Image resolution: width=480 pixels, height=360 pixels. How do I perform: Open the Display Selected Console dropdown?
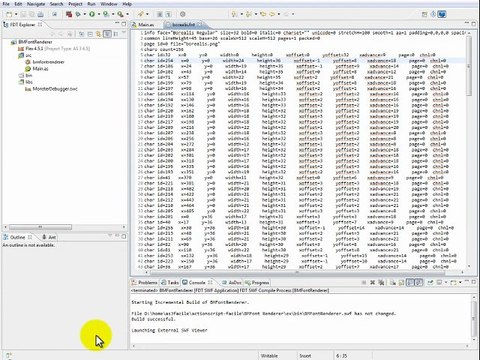tap(446, 283)
